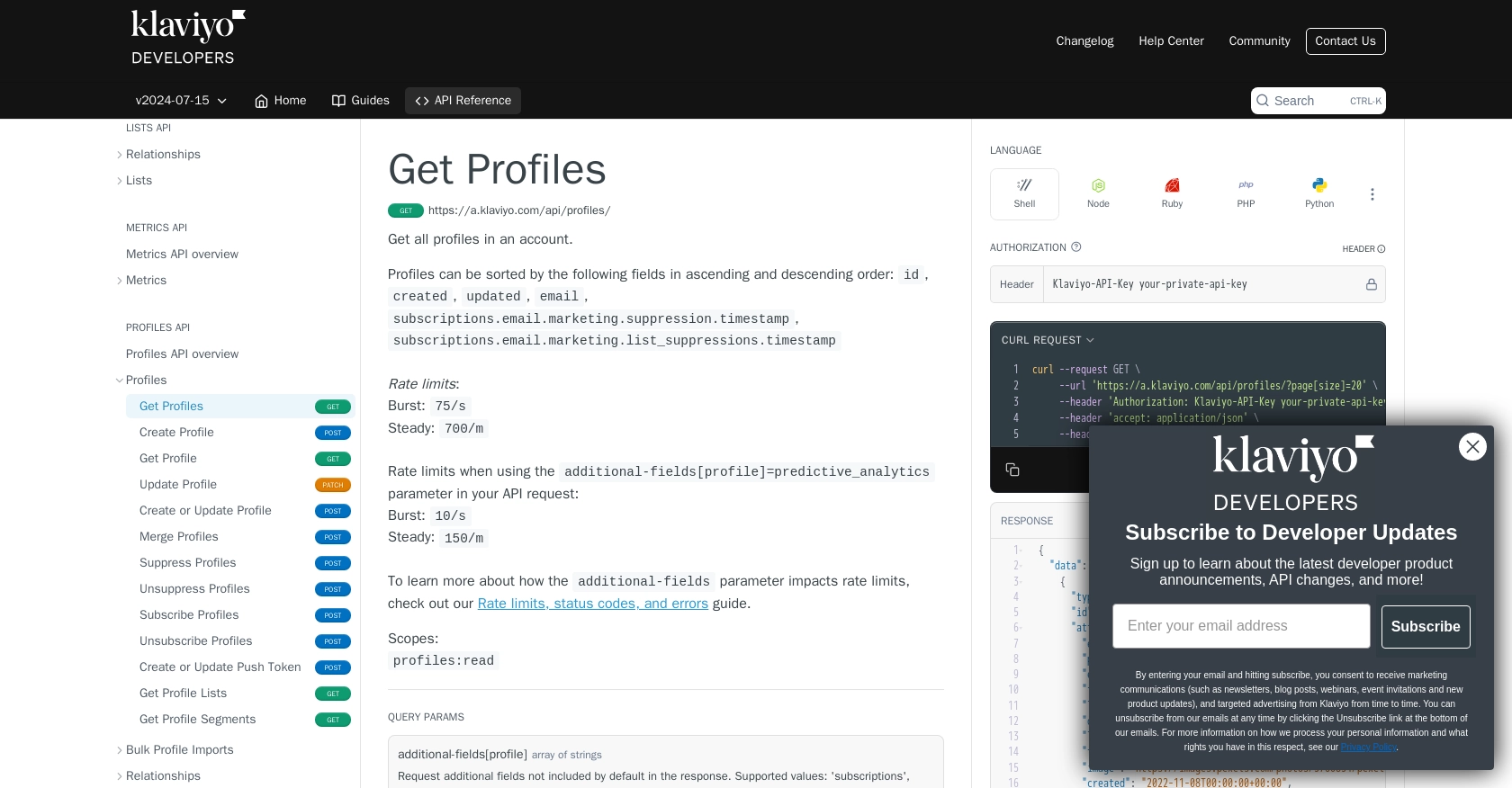
Task: Select the Ruby language icon
Action: [1172, 193]
